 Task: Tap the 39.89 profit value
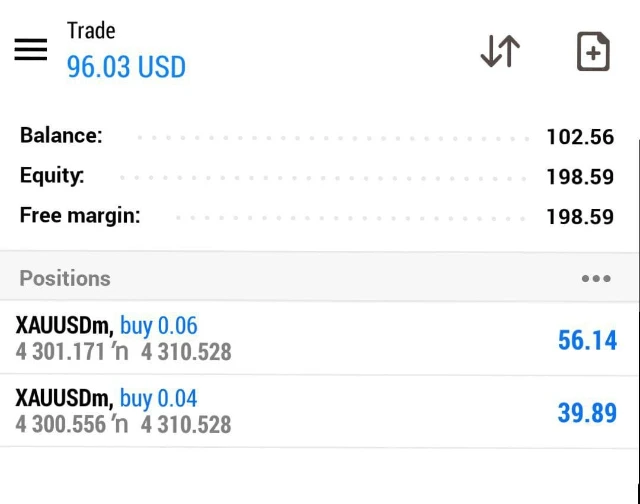pos(587,412)
